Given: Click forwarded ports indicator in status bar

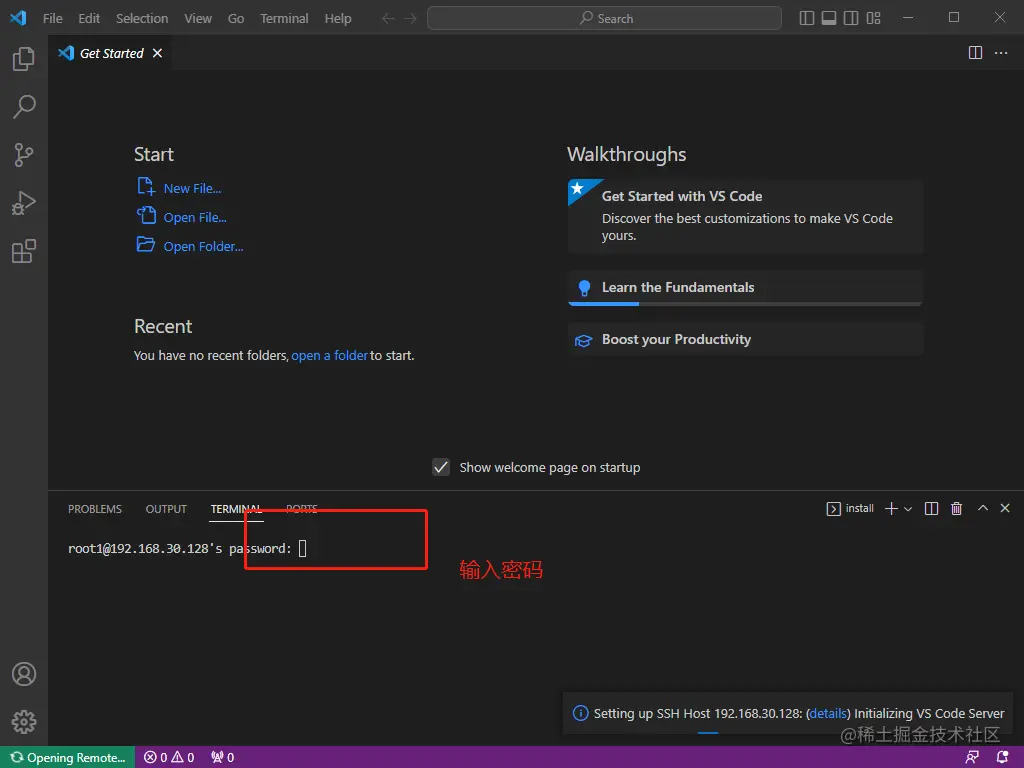Looking at the screenshot, I should pos(222,757).
